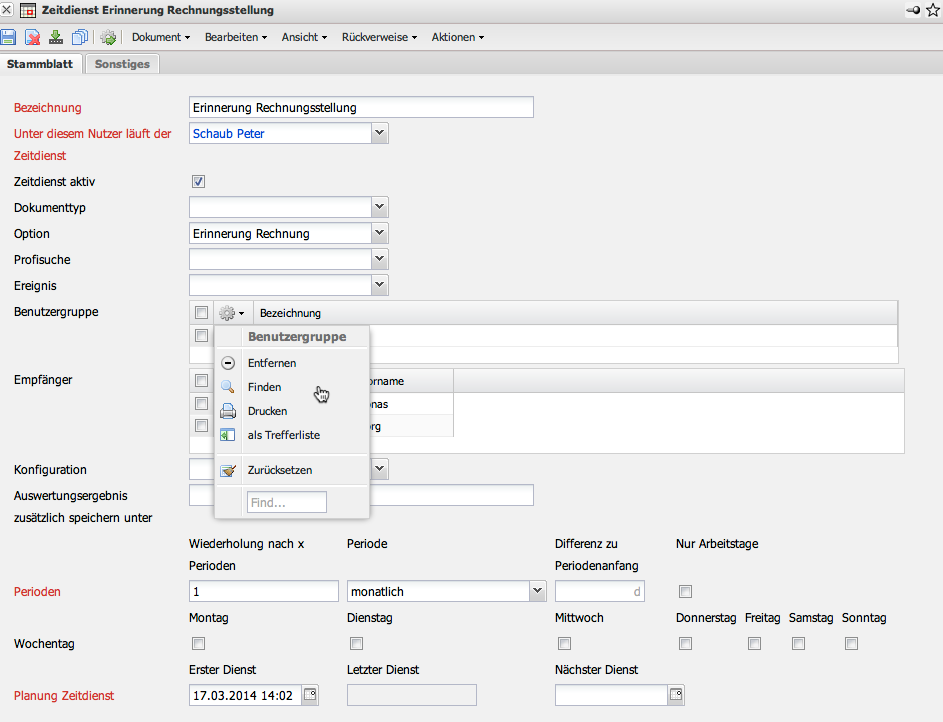
Task: Enable the Nur Arbeitstage checkbox
Action: [x=685, y=592]
